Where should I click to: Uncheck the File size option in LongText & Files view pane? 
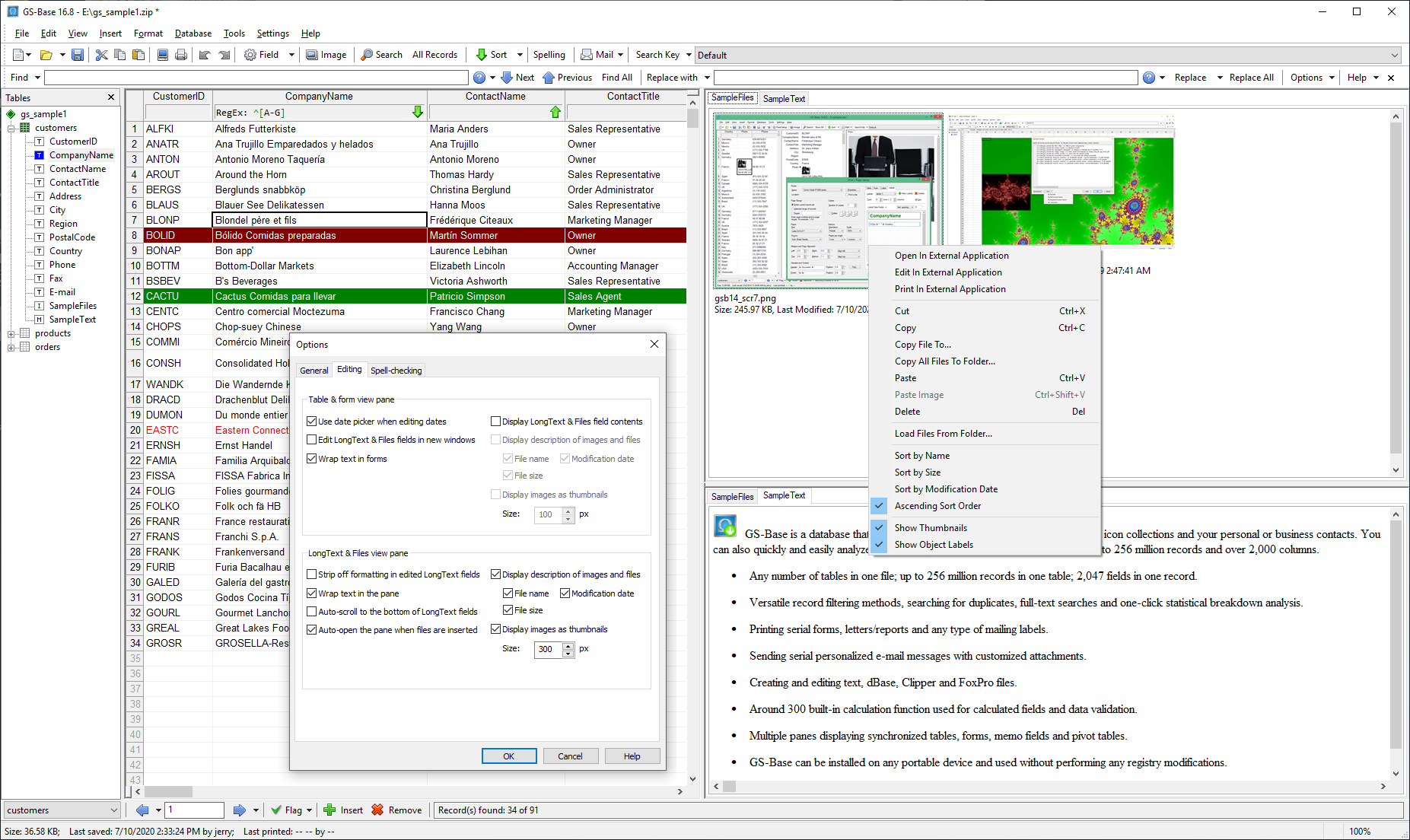[x=508, y=610]
